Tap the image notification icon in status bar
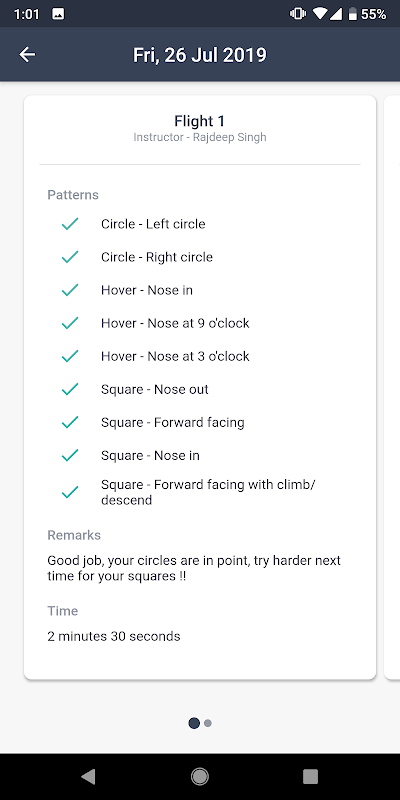Screen dimensions: 400x800 (58, 14)
